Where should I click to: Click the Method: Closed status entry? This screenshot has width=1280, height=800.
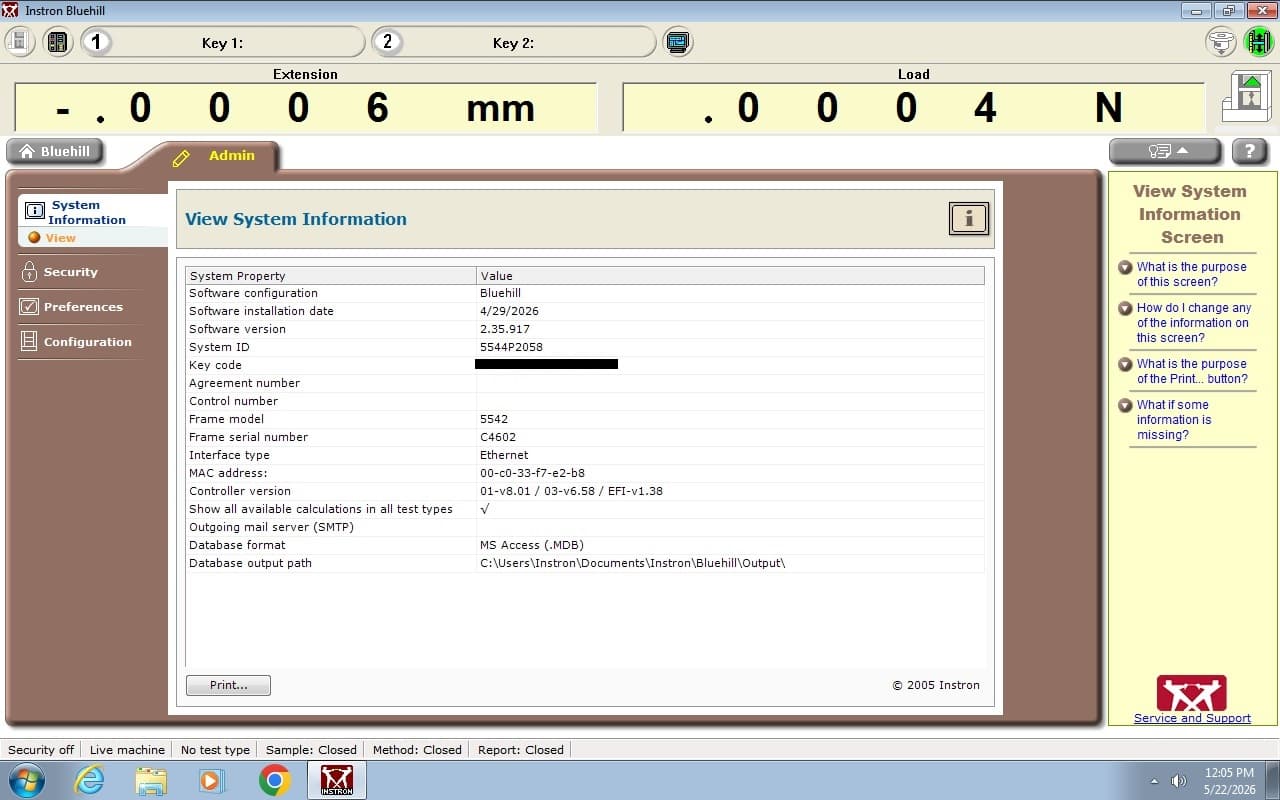[x=417, y=750]
